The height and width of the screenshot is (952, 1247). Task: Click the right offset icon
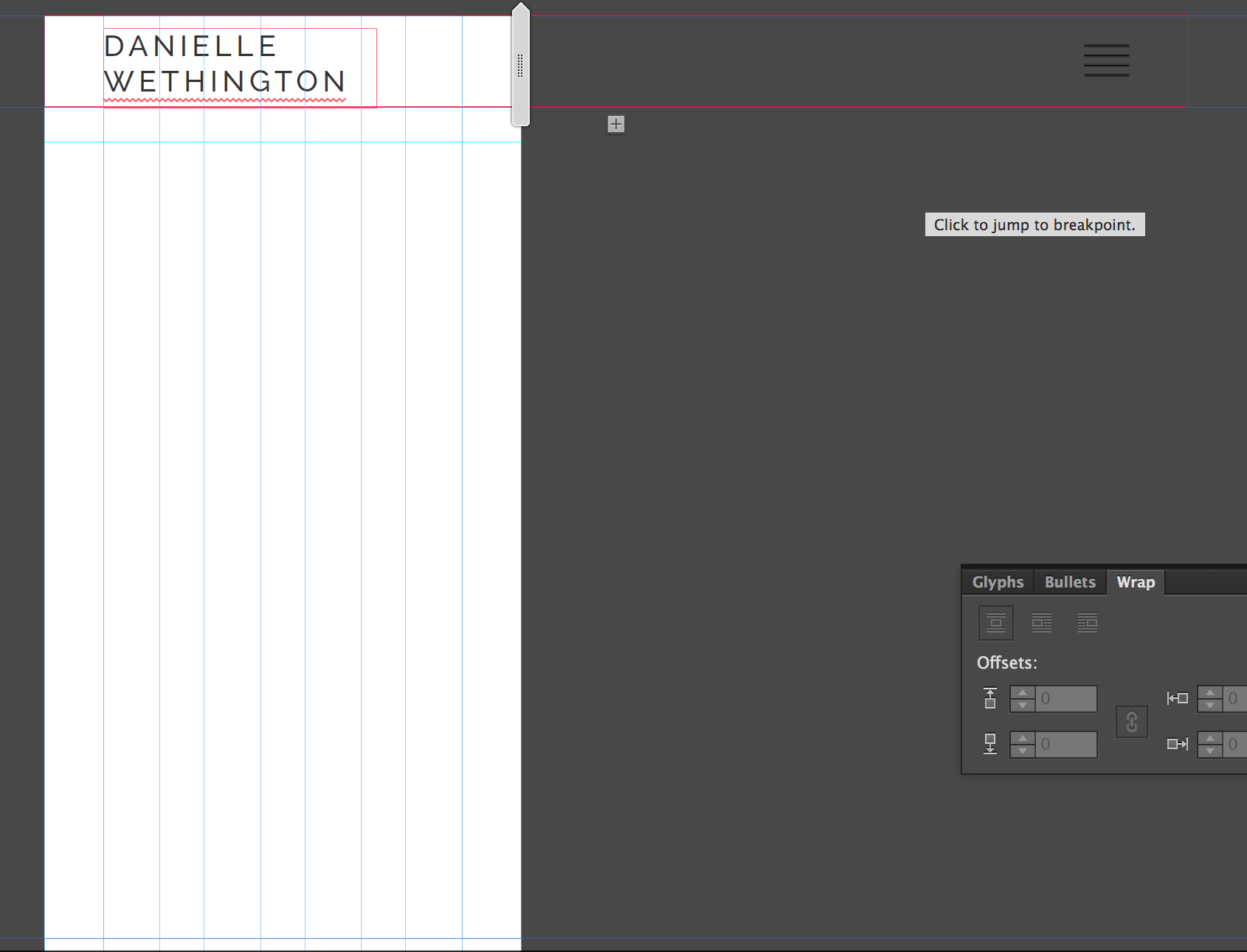[x=1177, y=744]
